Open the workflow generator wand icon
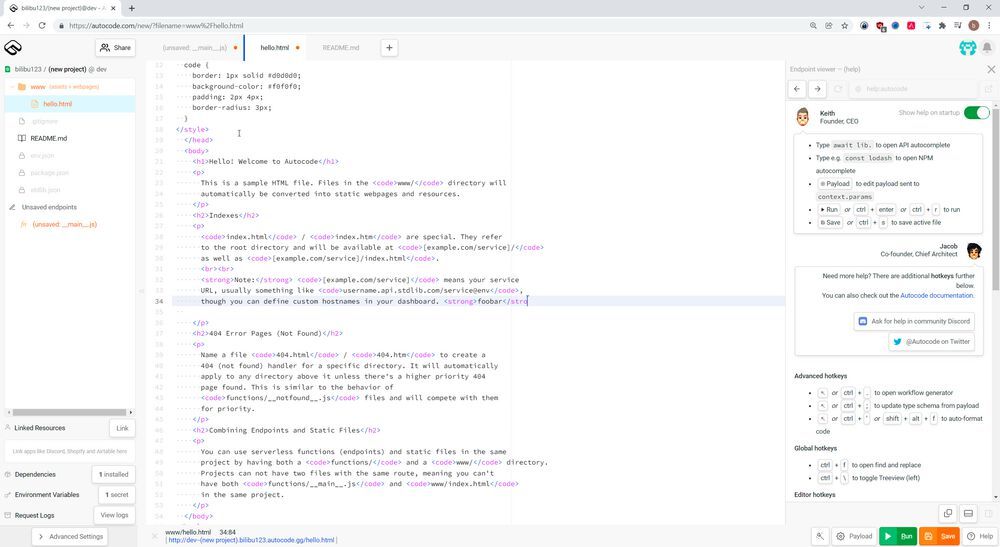The width and height of the screenshot is (1000, 547). pyautogui.click(x=820, y=536)
